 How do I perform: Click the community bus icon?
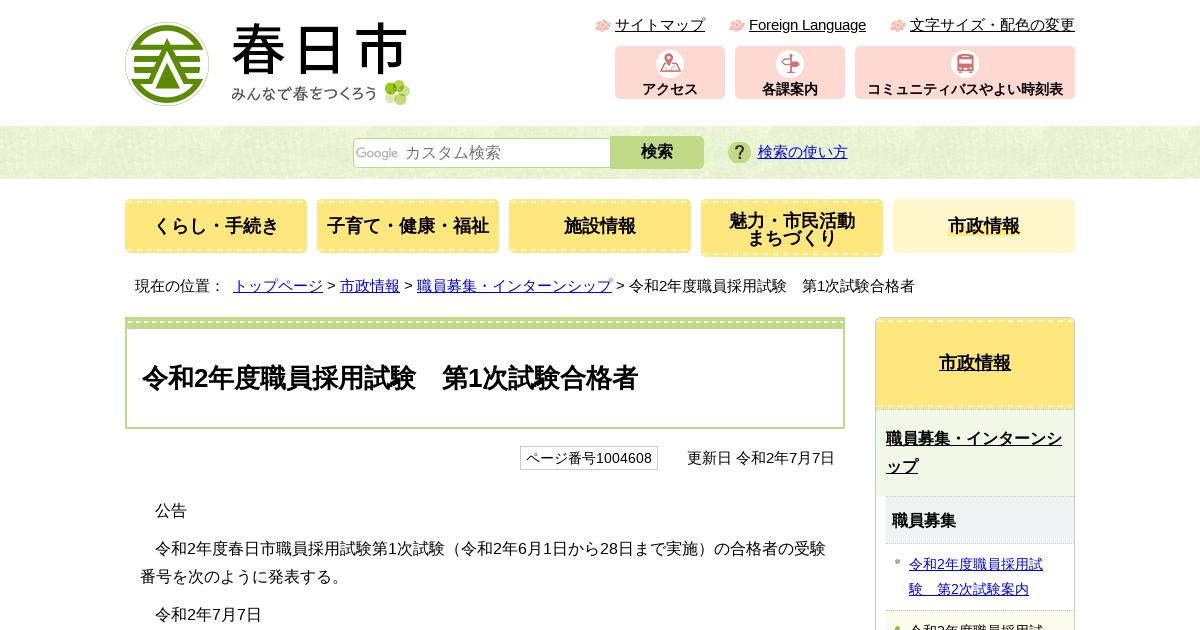pos(965,64)
